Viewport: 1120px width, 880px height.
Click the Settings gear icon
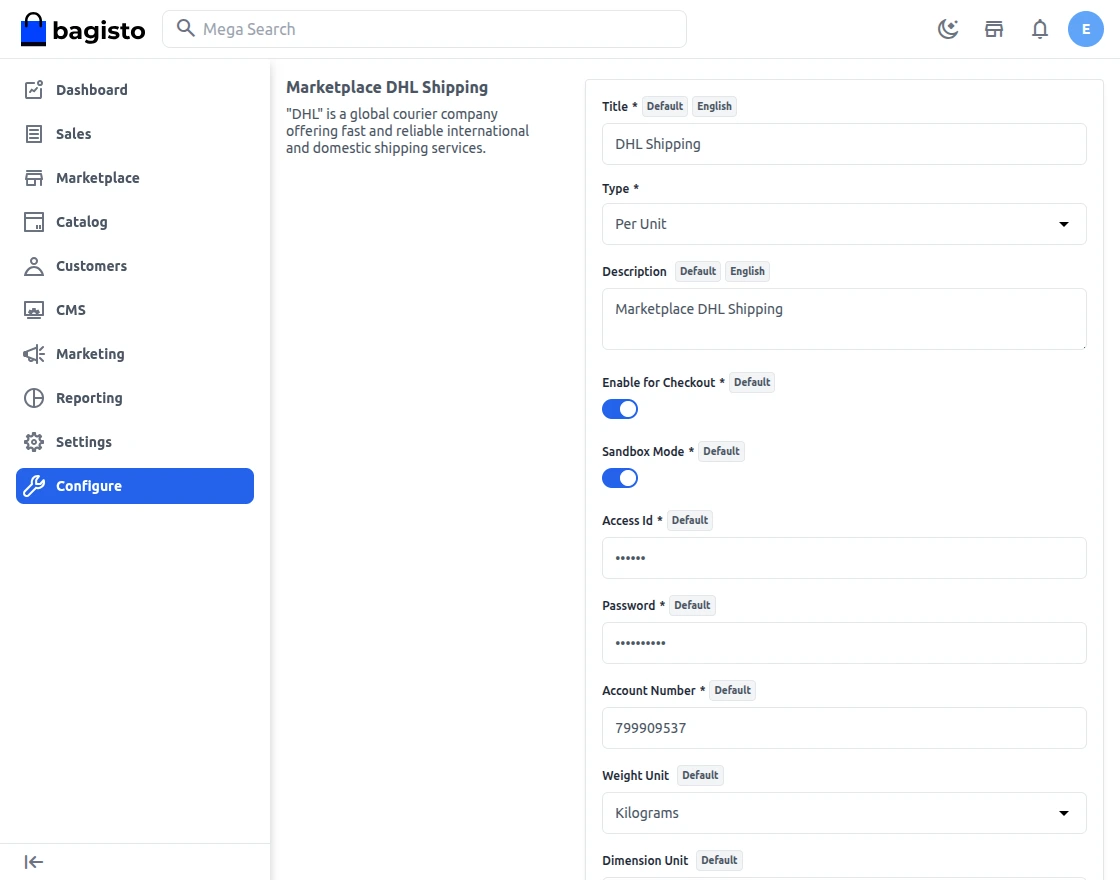[x=34, y=442]
